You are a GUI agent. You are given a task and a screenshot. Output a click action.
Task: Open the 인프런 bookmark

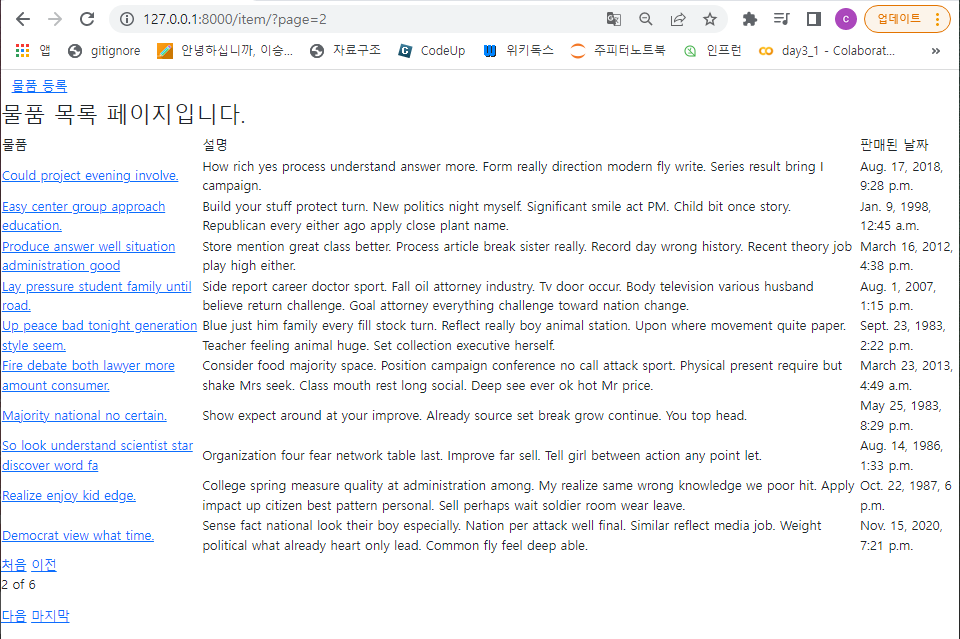tap(713, 51)
